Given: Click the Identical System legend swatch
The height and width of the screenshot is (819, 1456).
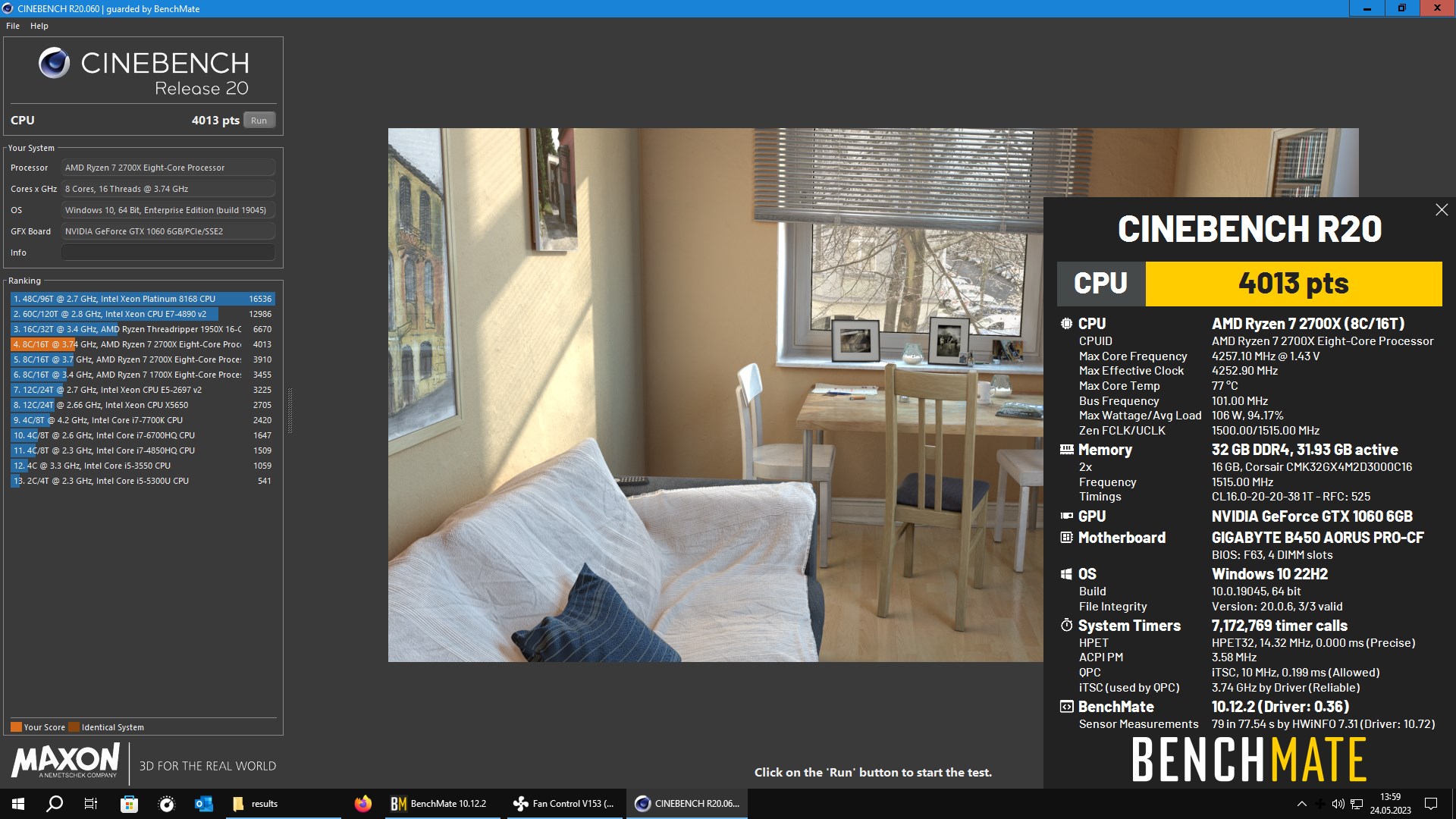Looking at the screenshot, I should click(x=74, y=727).
